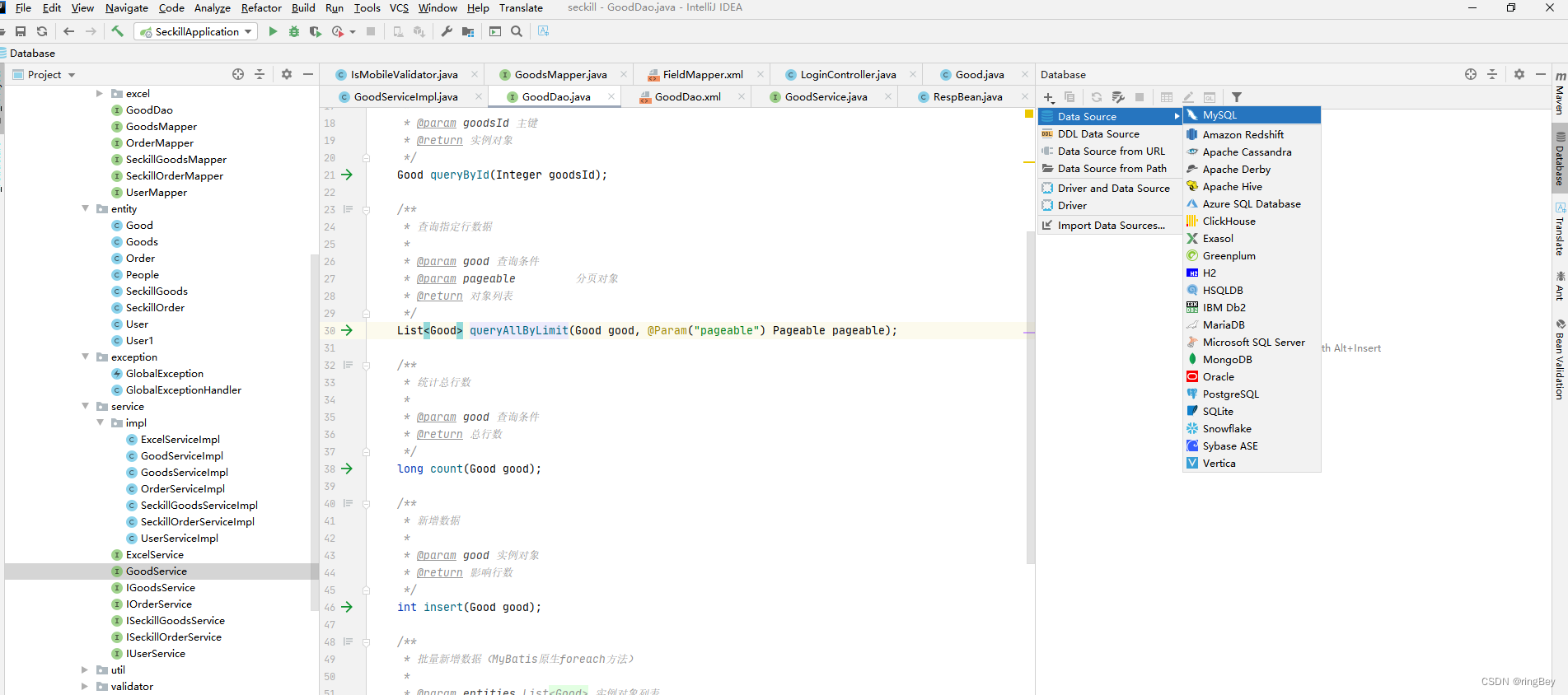The image size is (1568, 695).
Task: Click Import Data Sources... entry
Action: [x=1110, y=225]
